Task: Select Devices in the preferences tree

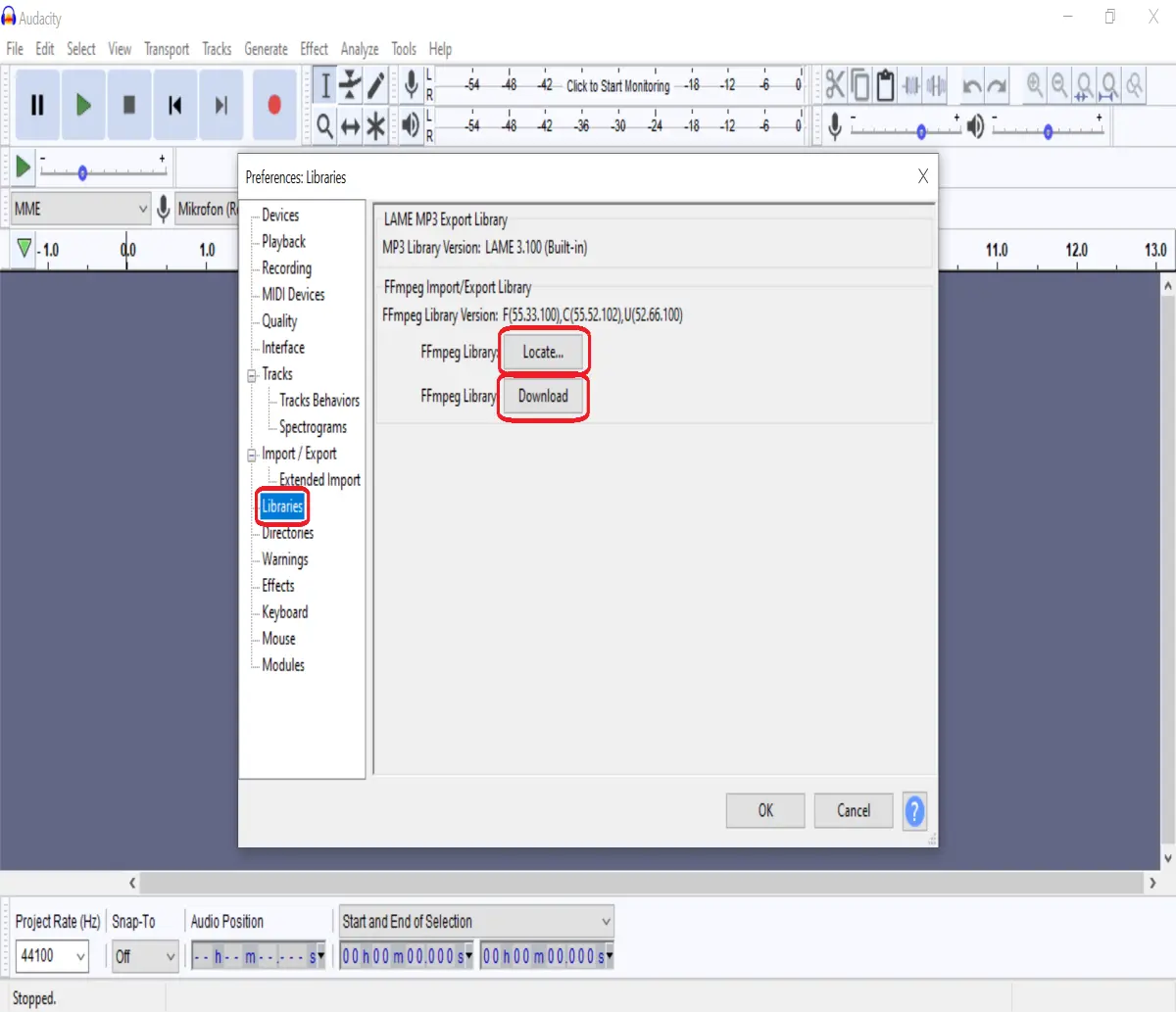Action: (280, 216)
